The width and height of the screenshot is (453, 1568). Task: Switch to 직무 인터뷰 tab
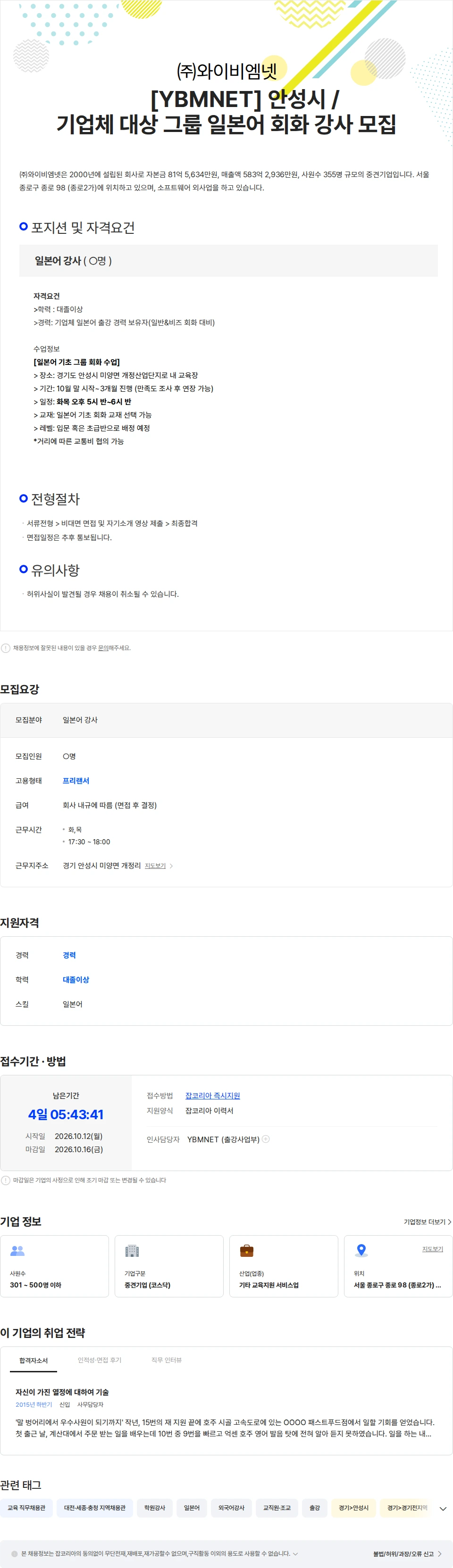pos(166,1360)
